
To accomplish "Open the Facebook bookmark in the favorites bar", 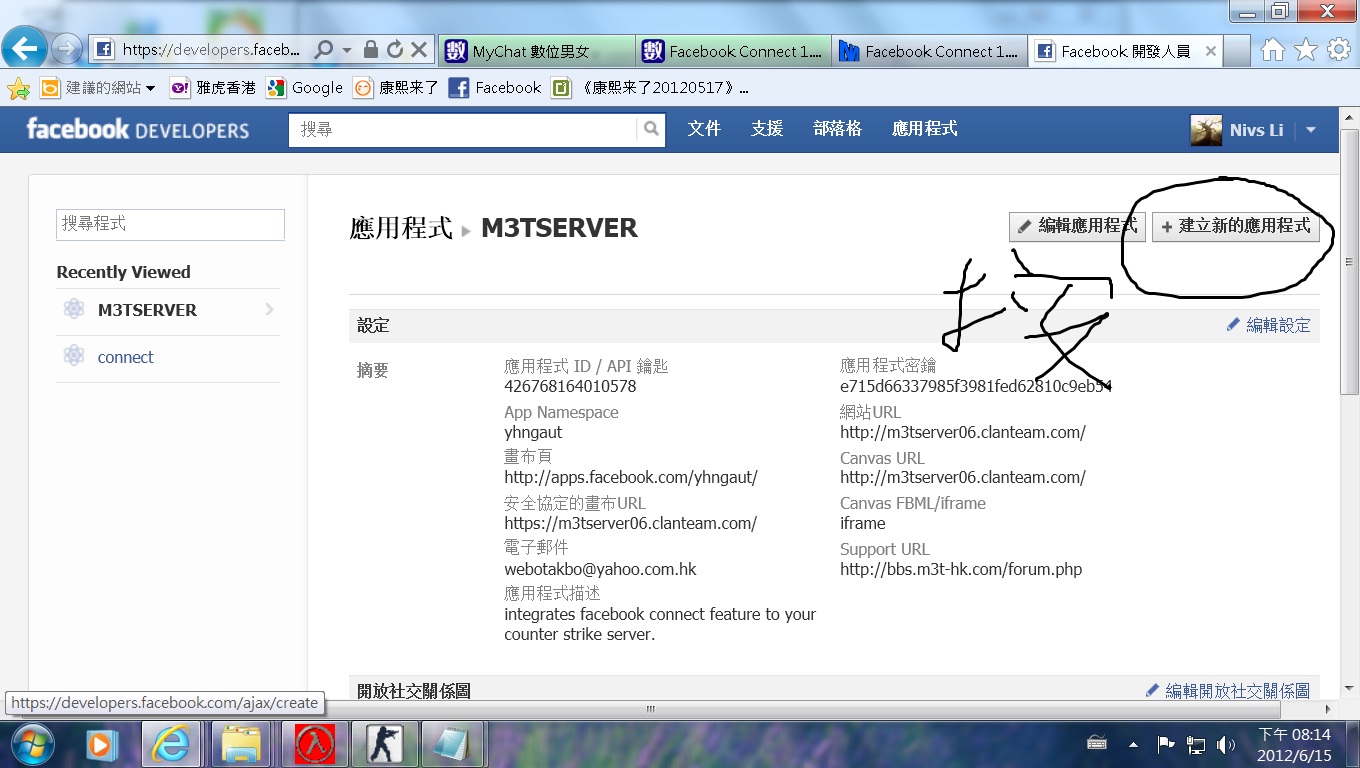I will pos(495,88).
